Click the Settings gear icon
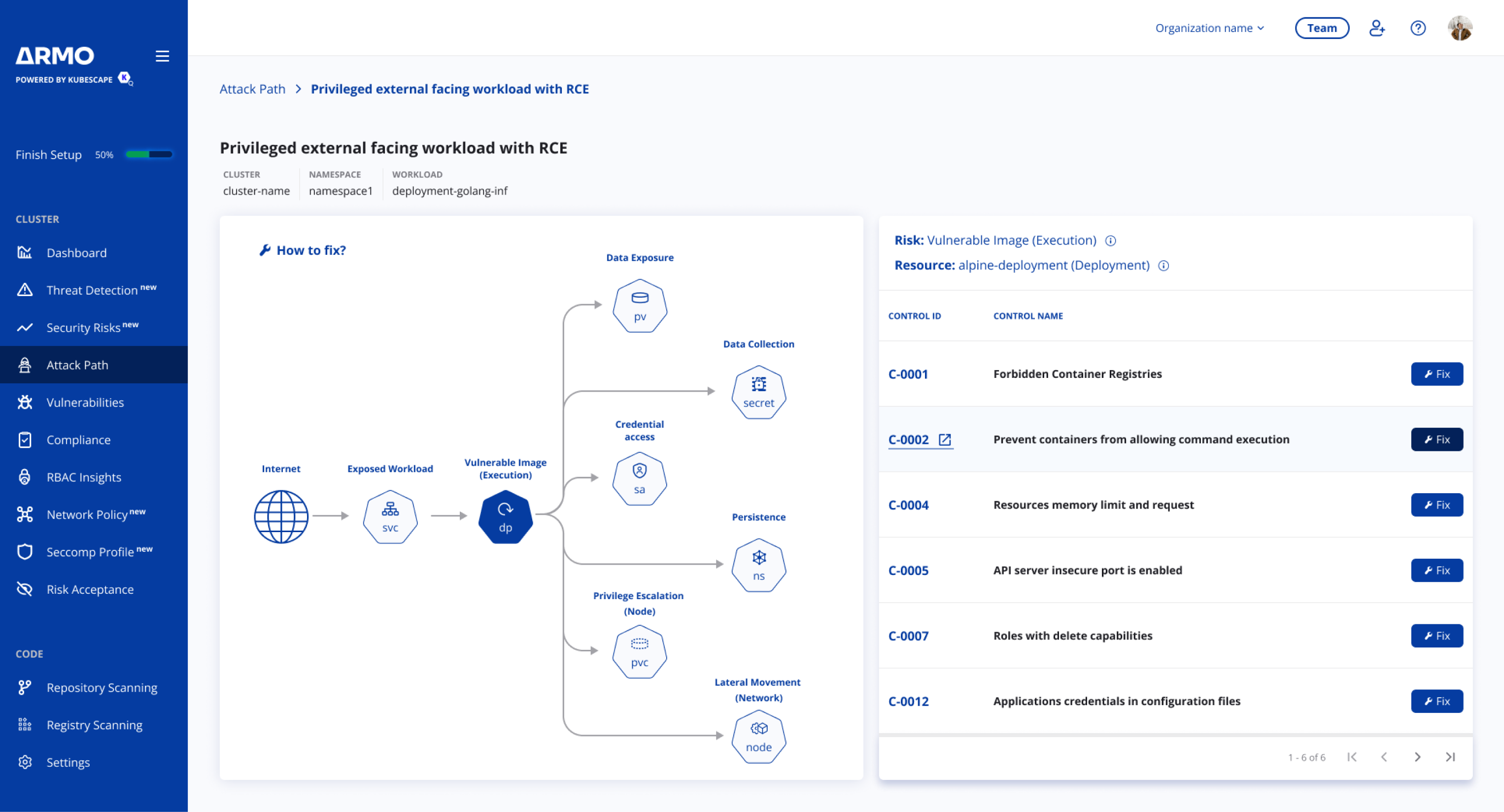The width and height of the screenshot is (1504, 812). click(x=25, y=762)
